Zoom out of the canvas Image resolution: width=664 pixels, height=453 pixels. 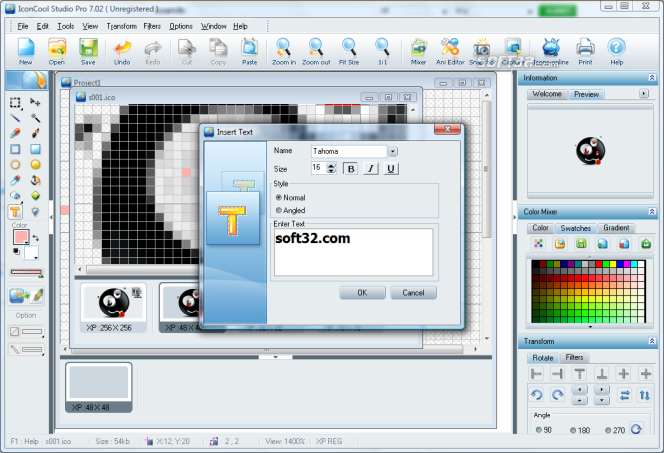316,51
